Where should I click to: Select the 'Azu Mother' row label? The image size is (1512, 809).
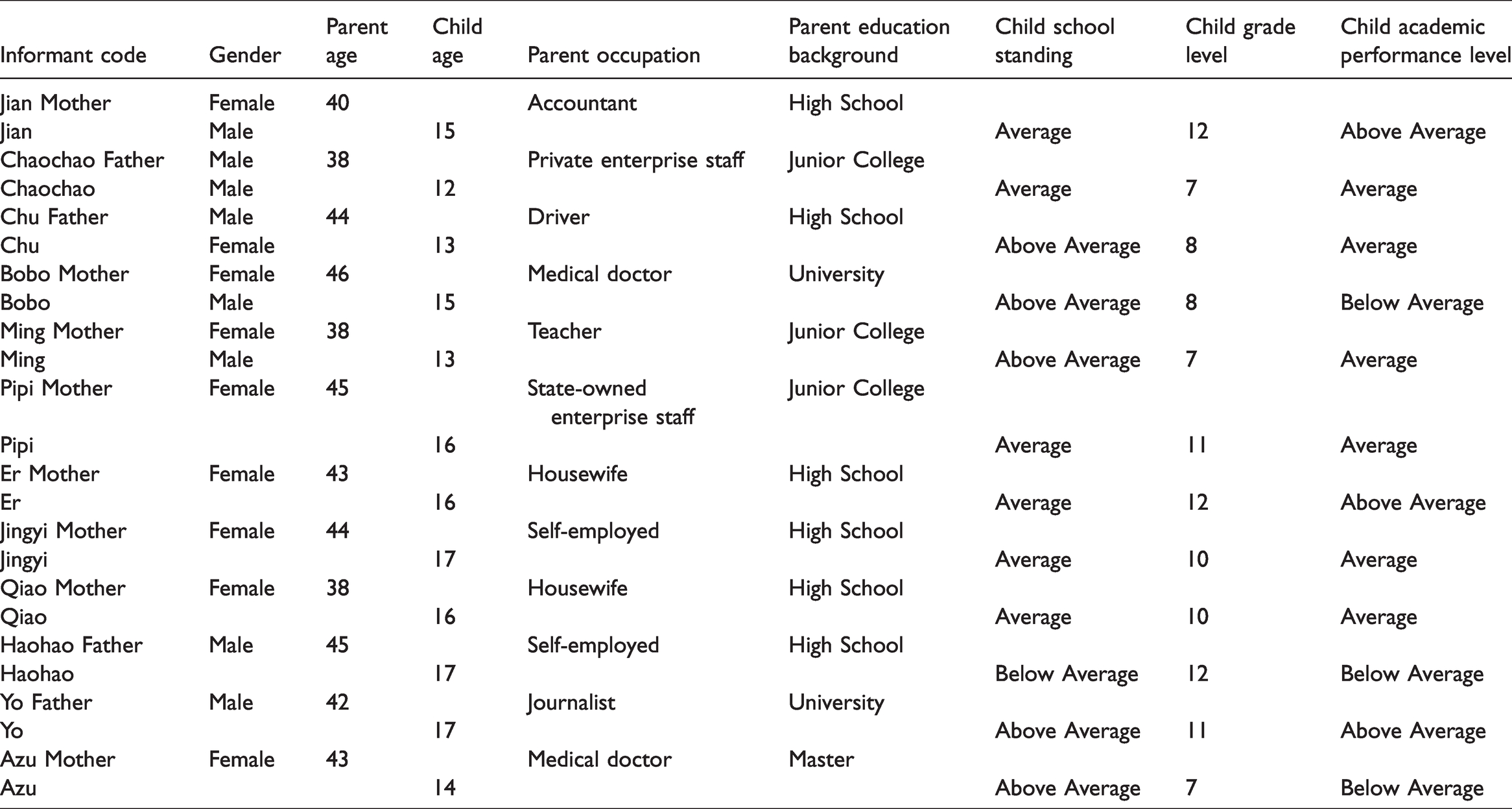pos(58,760)
